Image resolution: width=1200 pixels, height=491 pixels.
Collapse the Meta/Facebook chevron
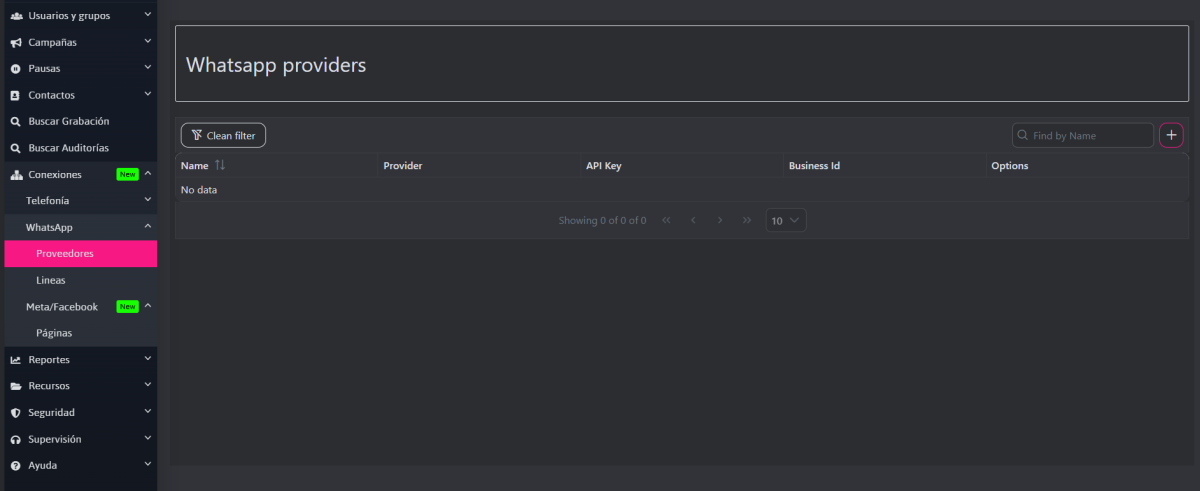(148, 306)
